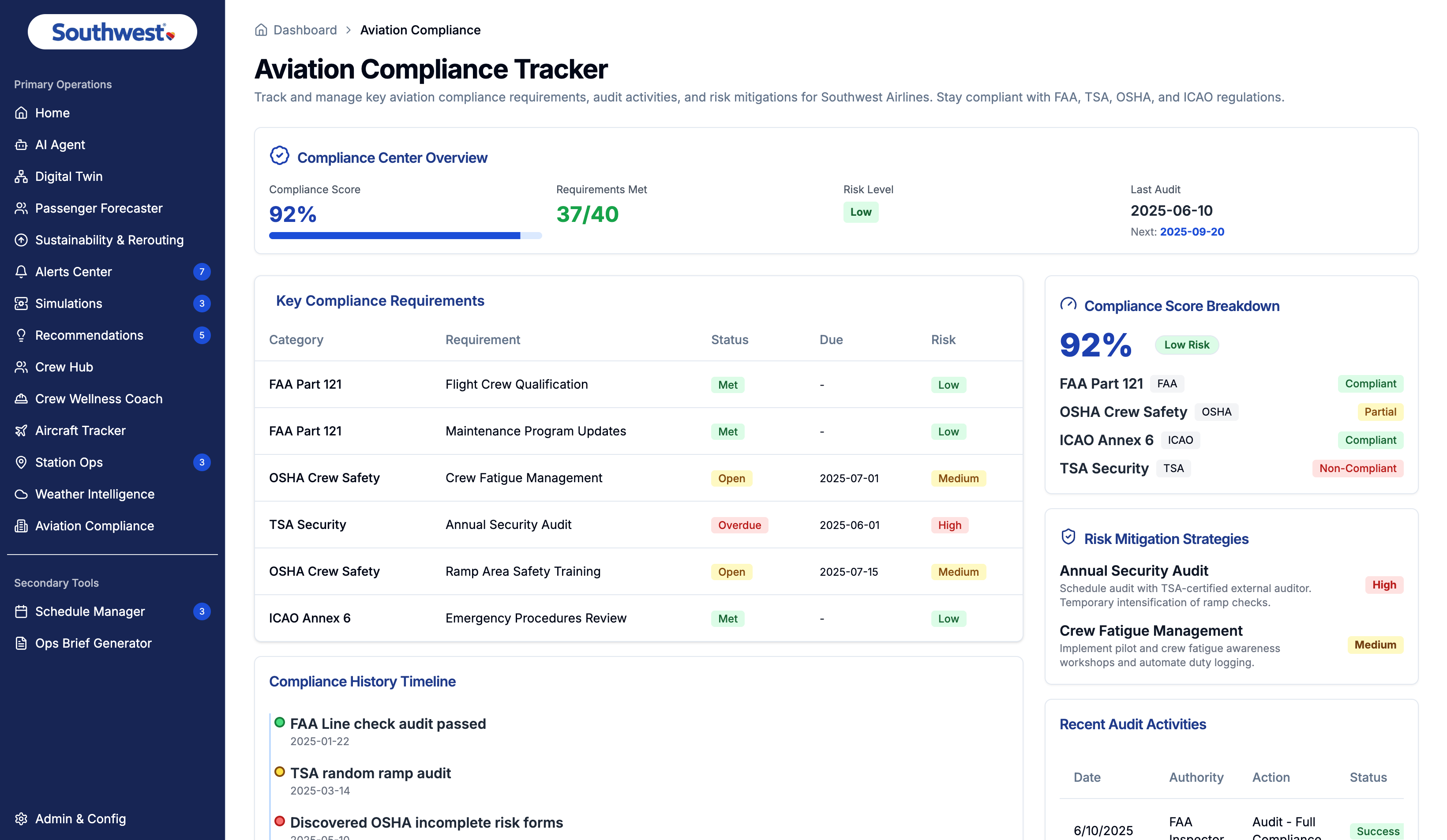1447x840 pixels.
Task: Open Ops Brief Generator
Action: click(x=112, y=643)
